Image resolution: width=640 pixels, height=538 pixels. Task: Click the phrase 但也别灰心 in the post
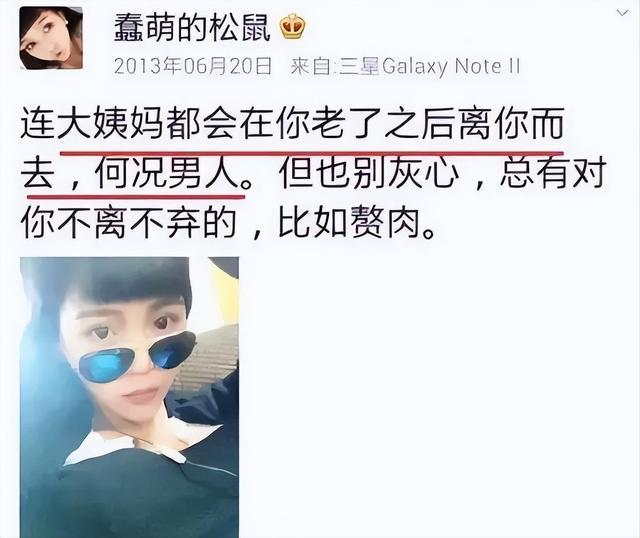(x=369, y=174)
